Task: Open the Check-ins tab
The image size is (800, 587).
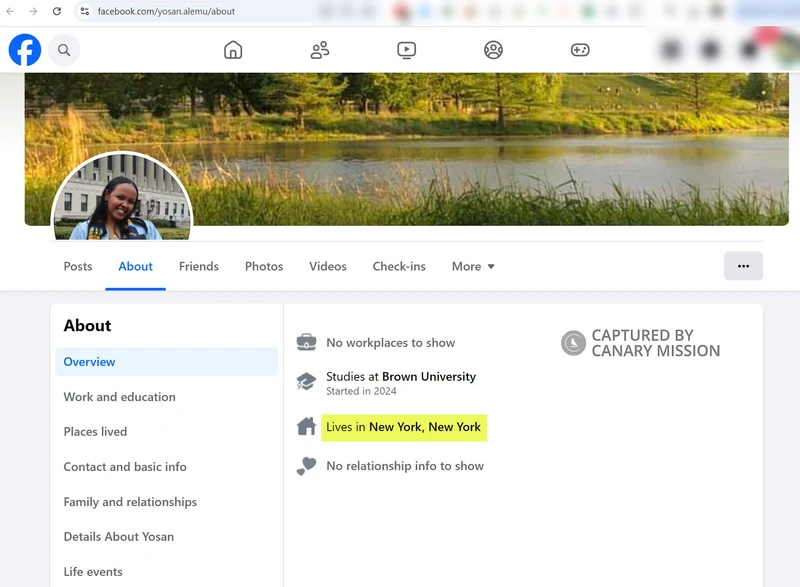Action: (x=399, y=266)
